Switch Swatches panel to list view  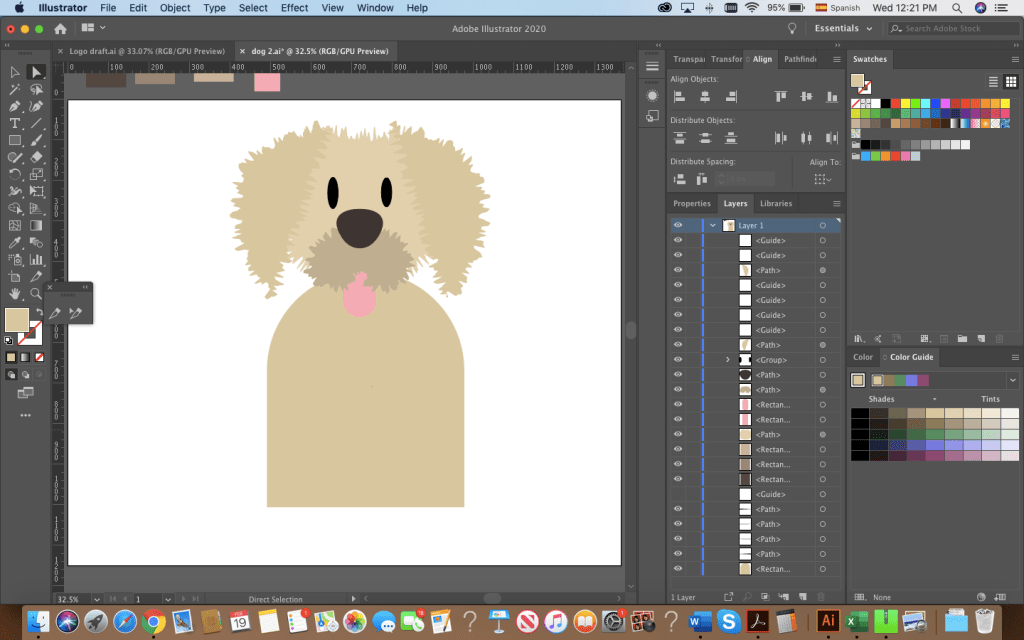tap(994, 82)
